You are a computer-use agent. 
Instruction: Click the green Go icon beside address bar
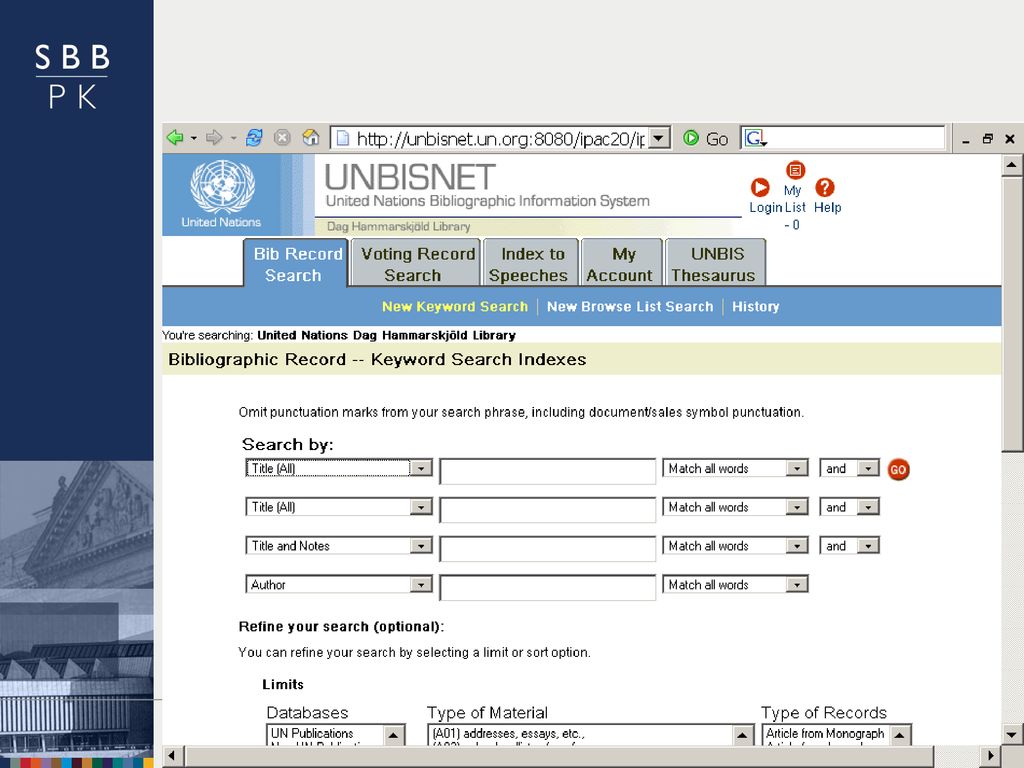691,138
